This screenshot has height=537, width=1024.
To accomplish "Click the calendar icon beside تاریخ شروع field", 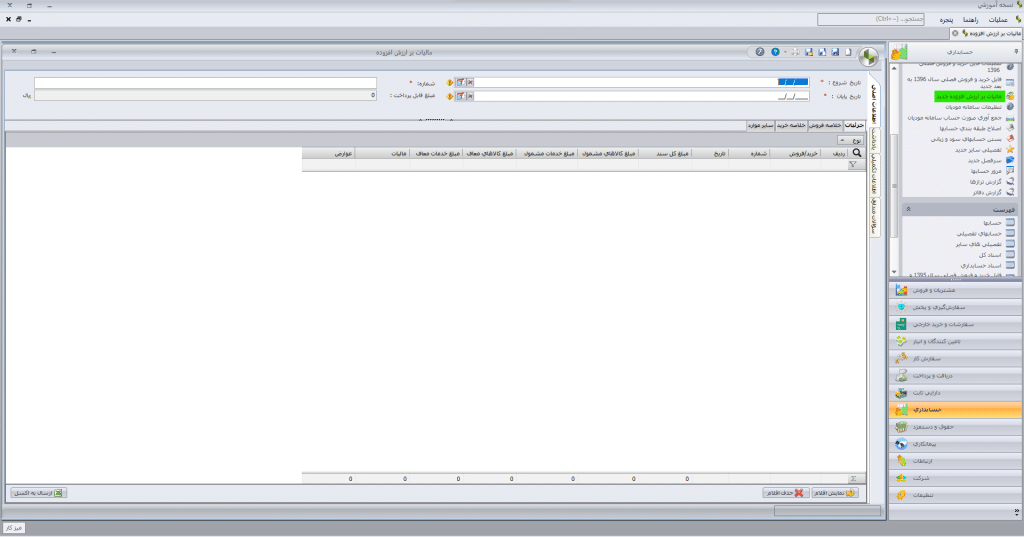I will coord(460,82).
